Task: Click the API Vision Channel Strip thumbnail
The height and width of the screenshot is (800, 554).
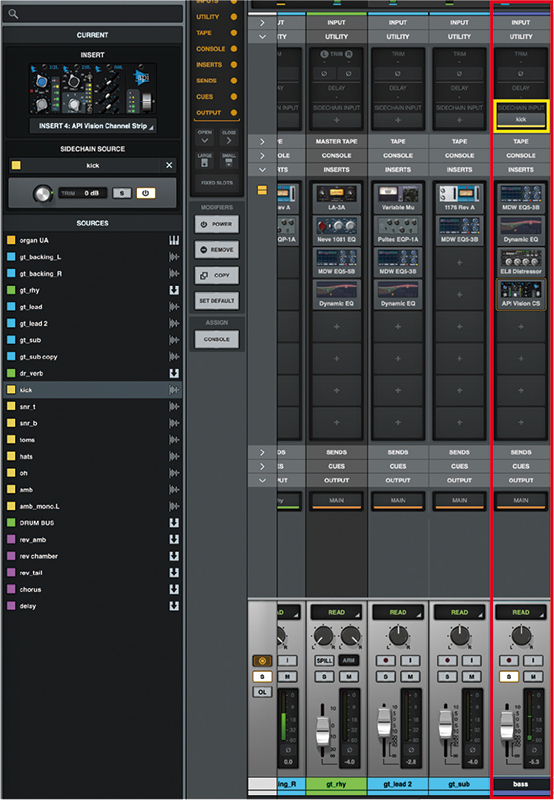Action: 92,89
